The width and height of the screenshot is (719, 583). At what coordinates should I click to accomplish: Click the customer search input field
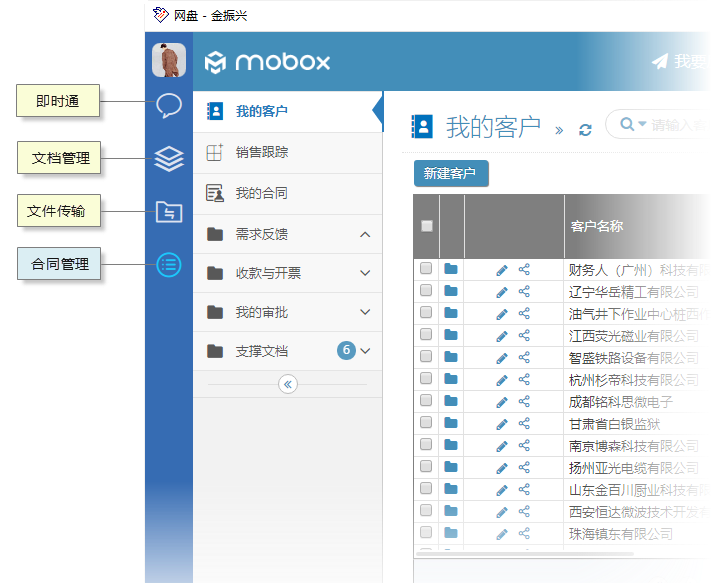pyautogui.click(x=678, y=124)
